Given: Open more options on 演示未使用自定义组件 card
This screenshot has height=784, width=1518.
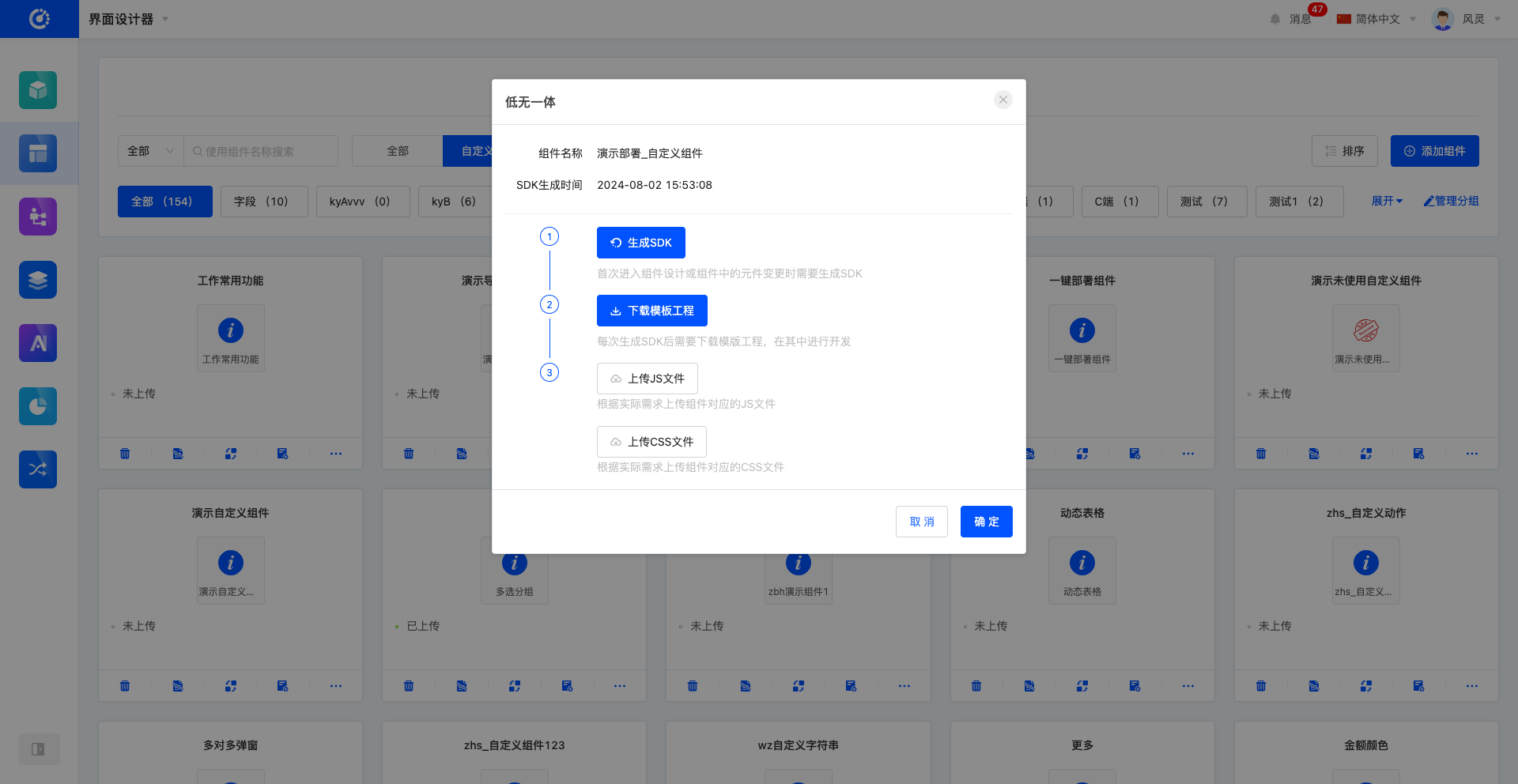Looking at the screenshot, I should pyautogui.click(x=1471, y=454).
